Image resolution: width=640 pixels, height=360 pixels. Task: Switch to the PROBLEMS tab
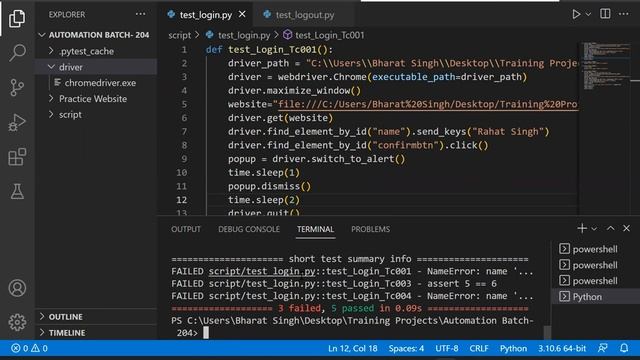pyautogui.click(x=371, y=229)
